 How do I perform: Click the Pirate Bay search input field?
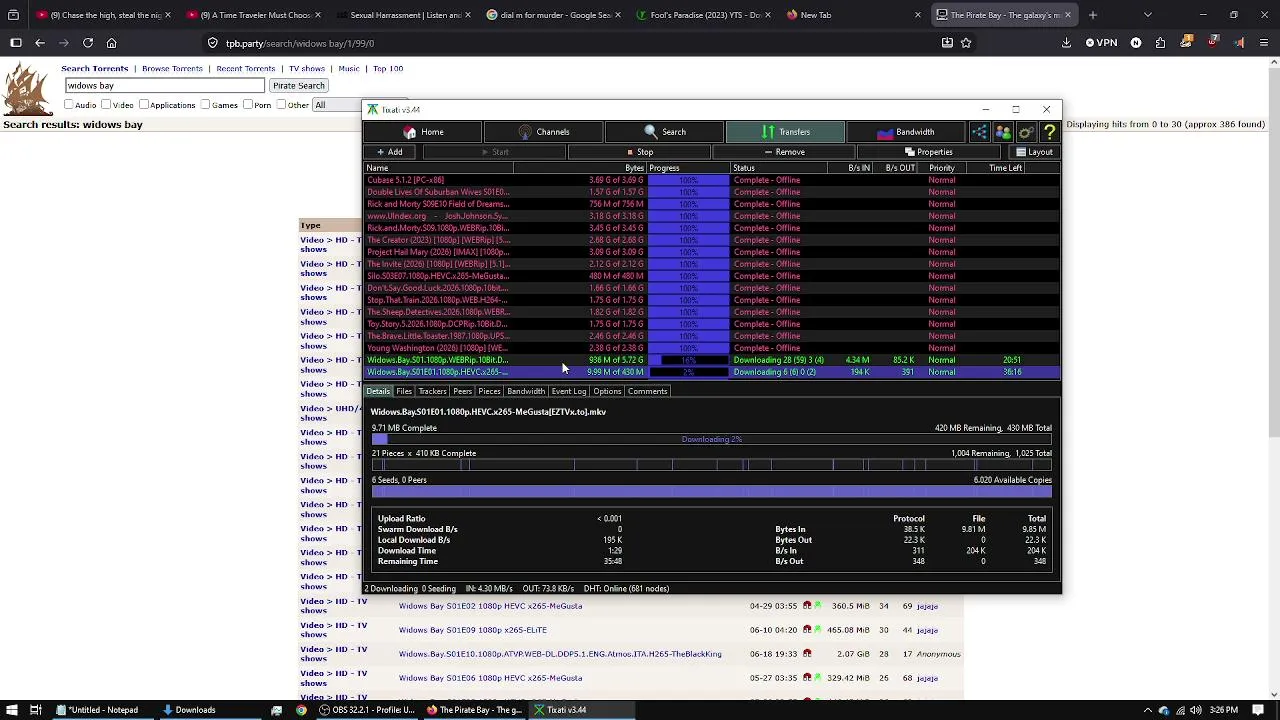[164, 86]
